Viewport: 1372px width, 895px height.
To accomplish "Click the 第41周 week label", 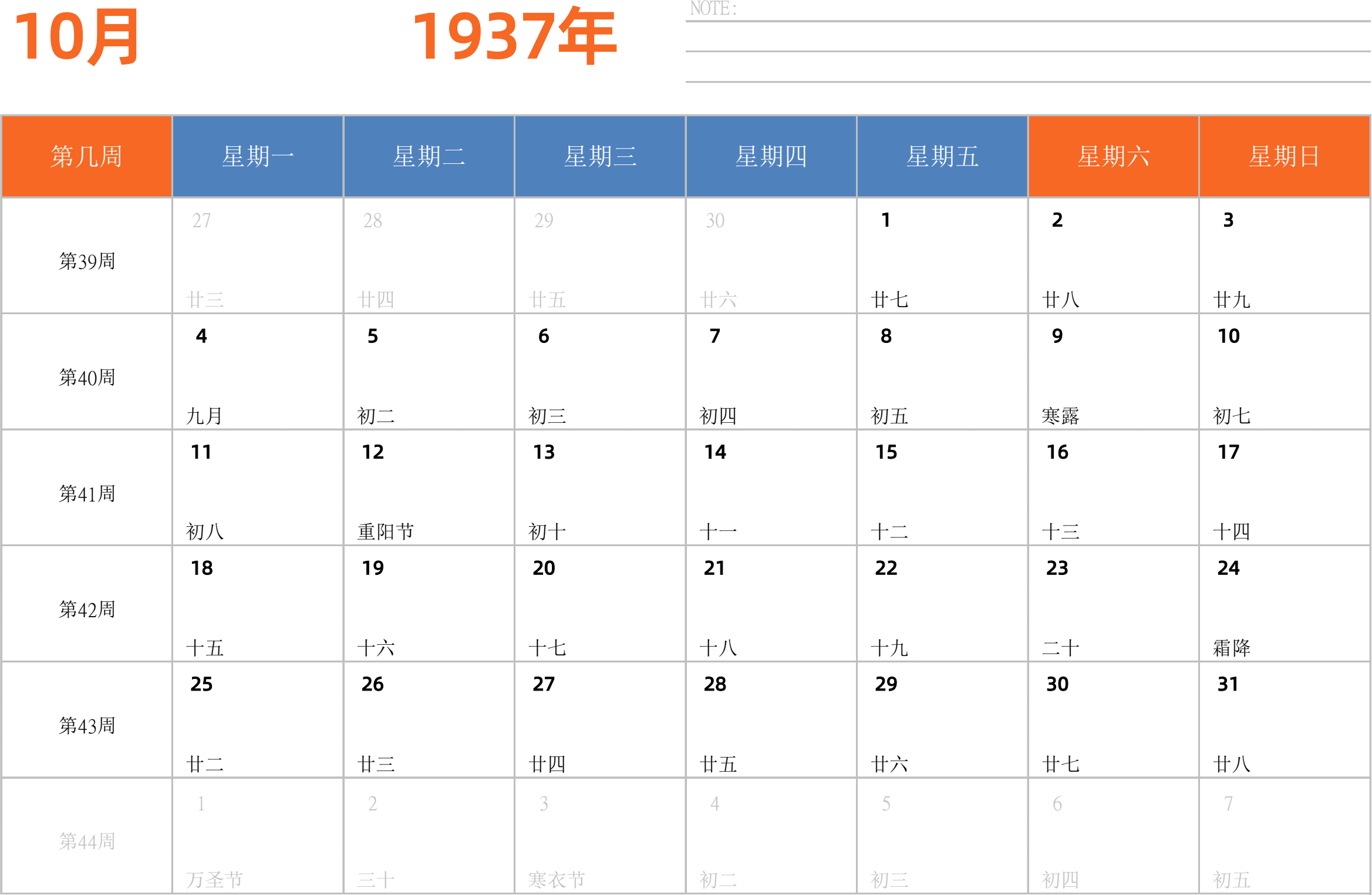I will click(x=86, y=493).
